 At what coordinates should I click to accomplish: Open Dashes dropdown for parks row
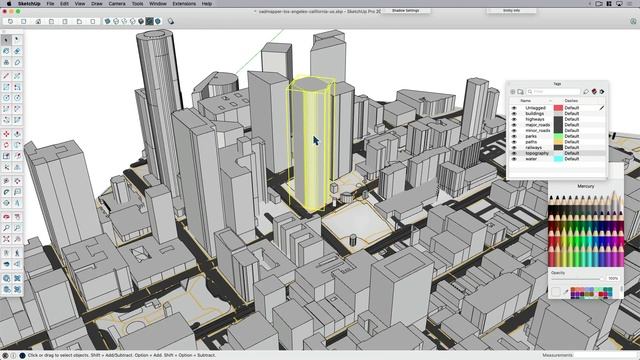coord(572,136)
